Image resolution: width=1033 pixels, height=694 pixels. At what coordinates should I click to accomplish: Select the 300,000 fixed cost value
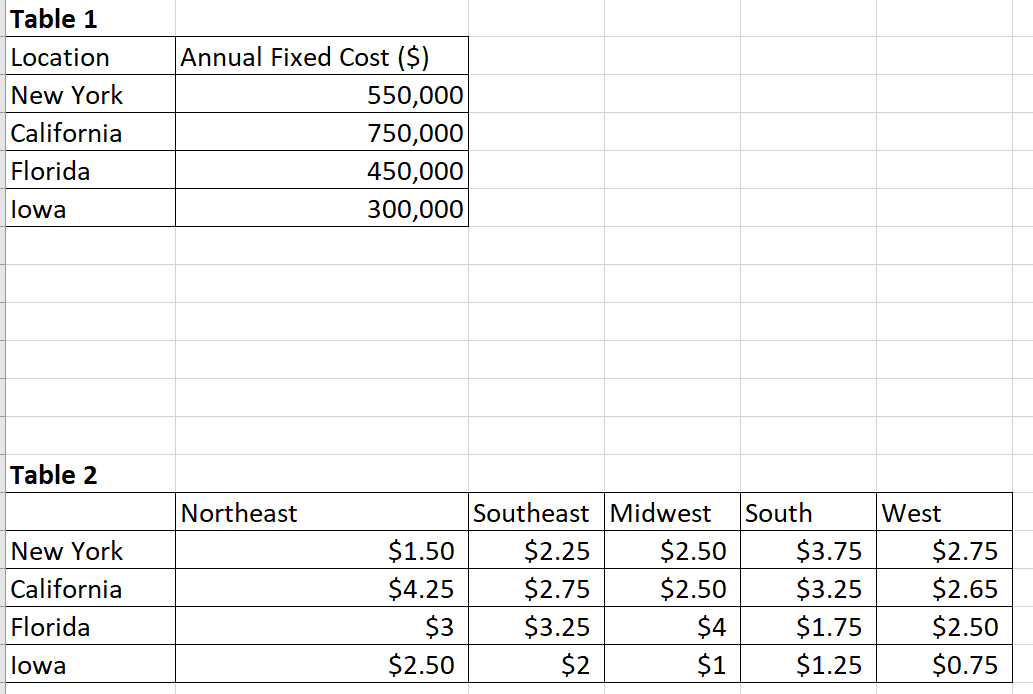click(321, 208)
